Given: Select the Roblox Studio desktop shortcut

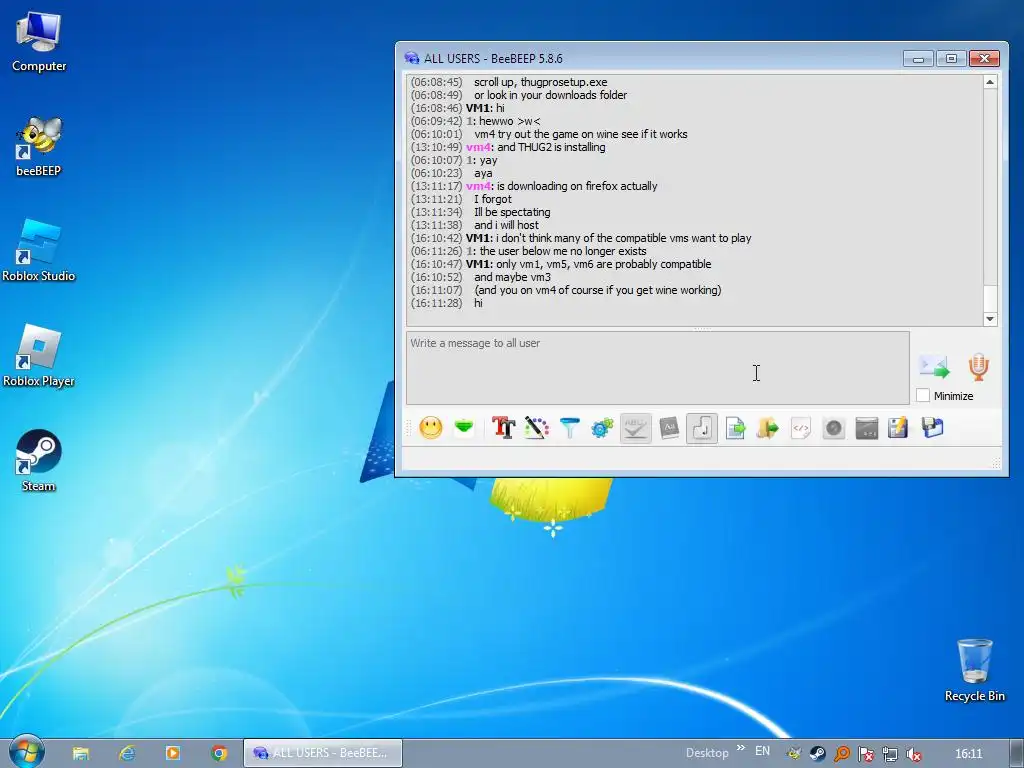Looking at the screenshot, I should [x=39, y=251].
